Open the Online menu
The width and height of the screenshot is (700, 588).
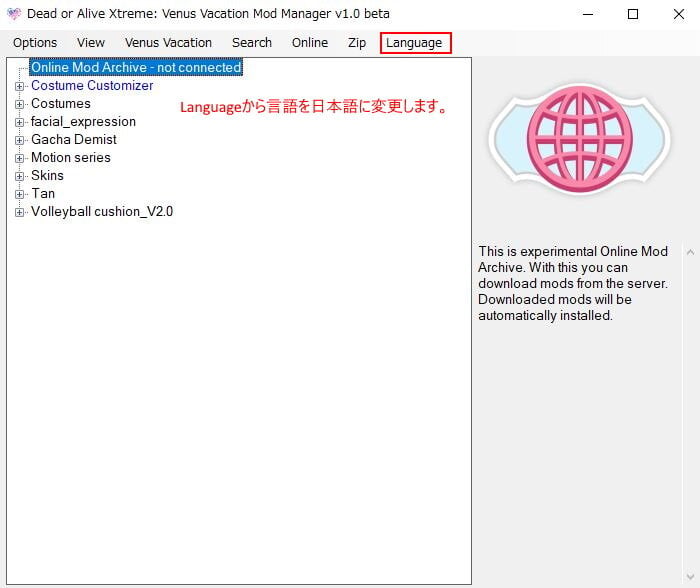[310, 43]
